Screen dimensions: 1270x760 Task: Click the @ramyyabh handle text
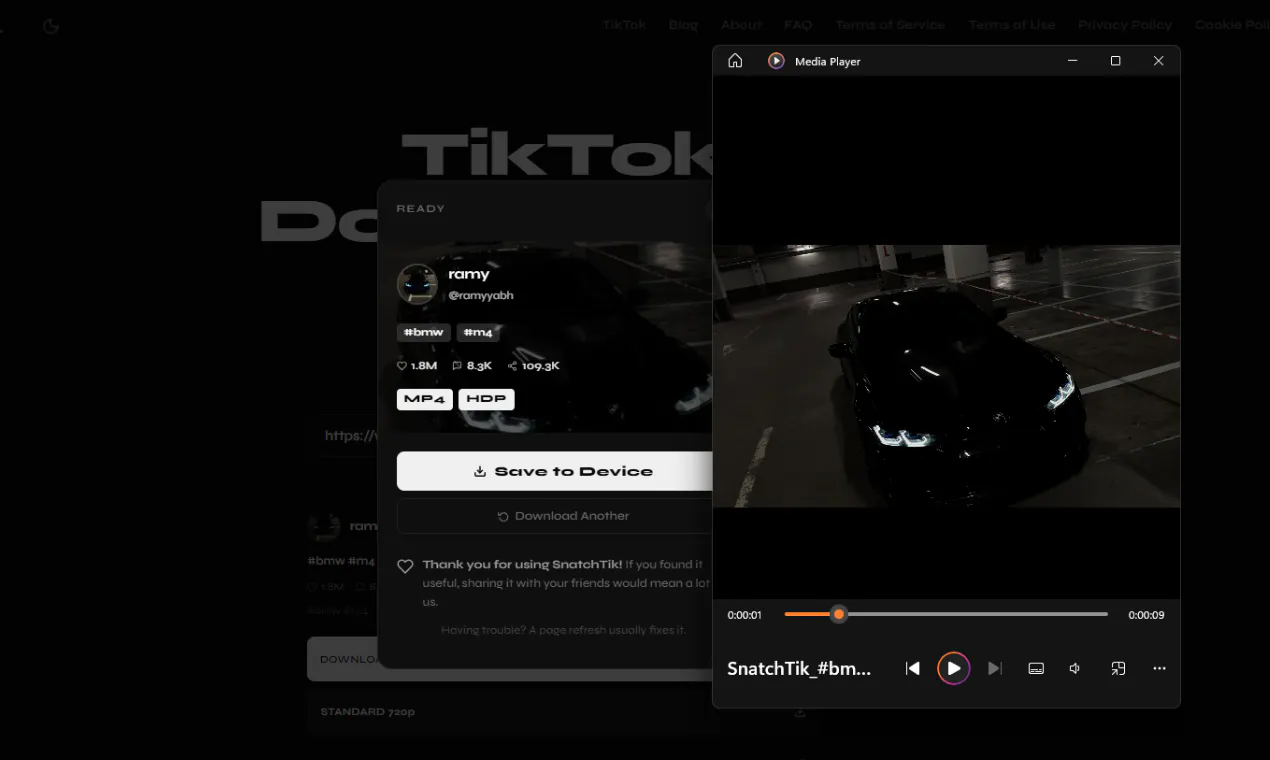tap(481, 296)
